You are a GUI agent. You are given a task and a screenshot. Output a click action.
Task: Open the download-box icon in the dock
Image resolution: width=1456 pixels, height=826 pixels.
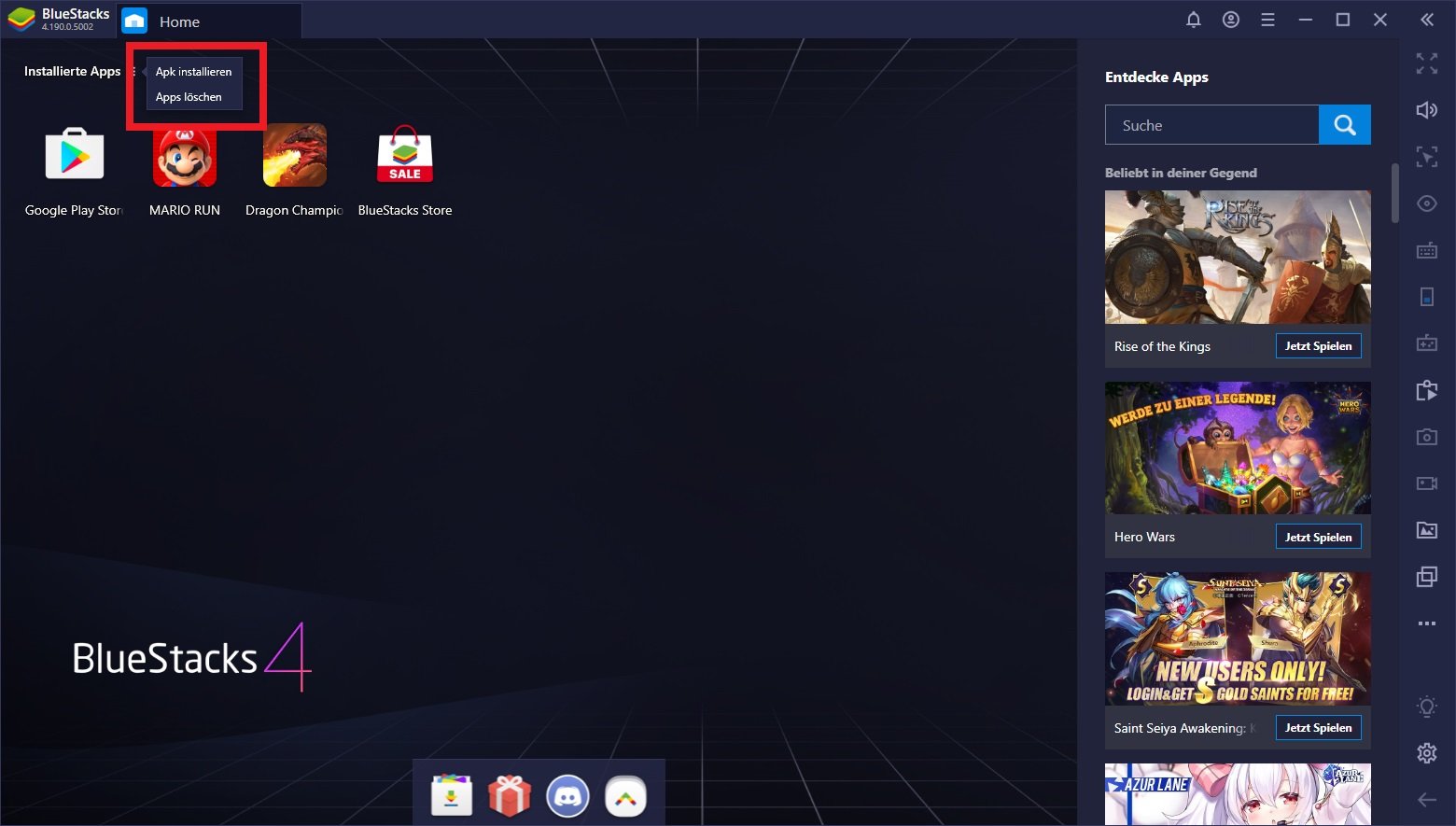pyautogui.click(x=452, y=796)
